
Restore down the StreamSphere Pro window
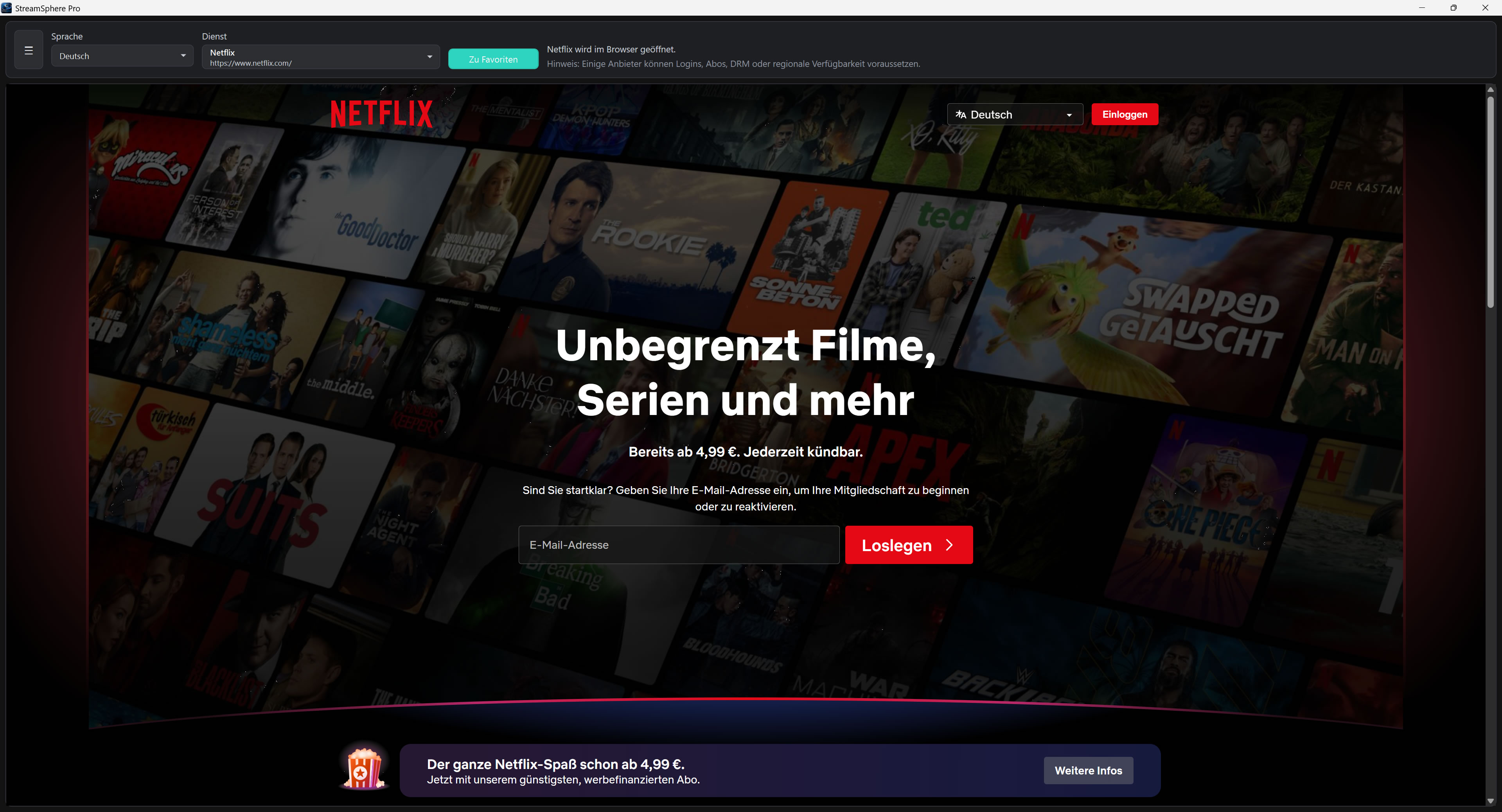(1453, 7)
